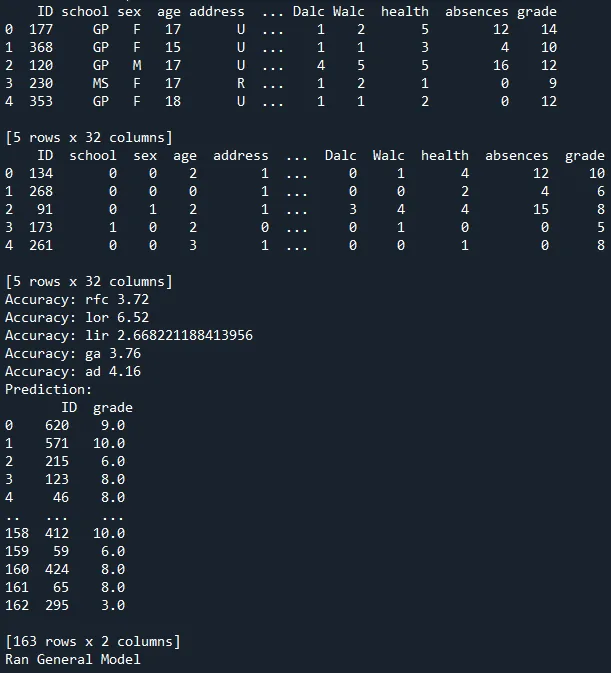
Task: Click grade 14 in first table
Action: point(549,29)
